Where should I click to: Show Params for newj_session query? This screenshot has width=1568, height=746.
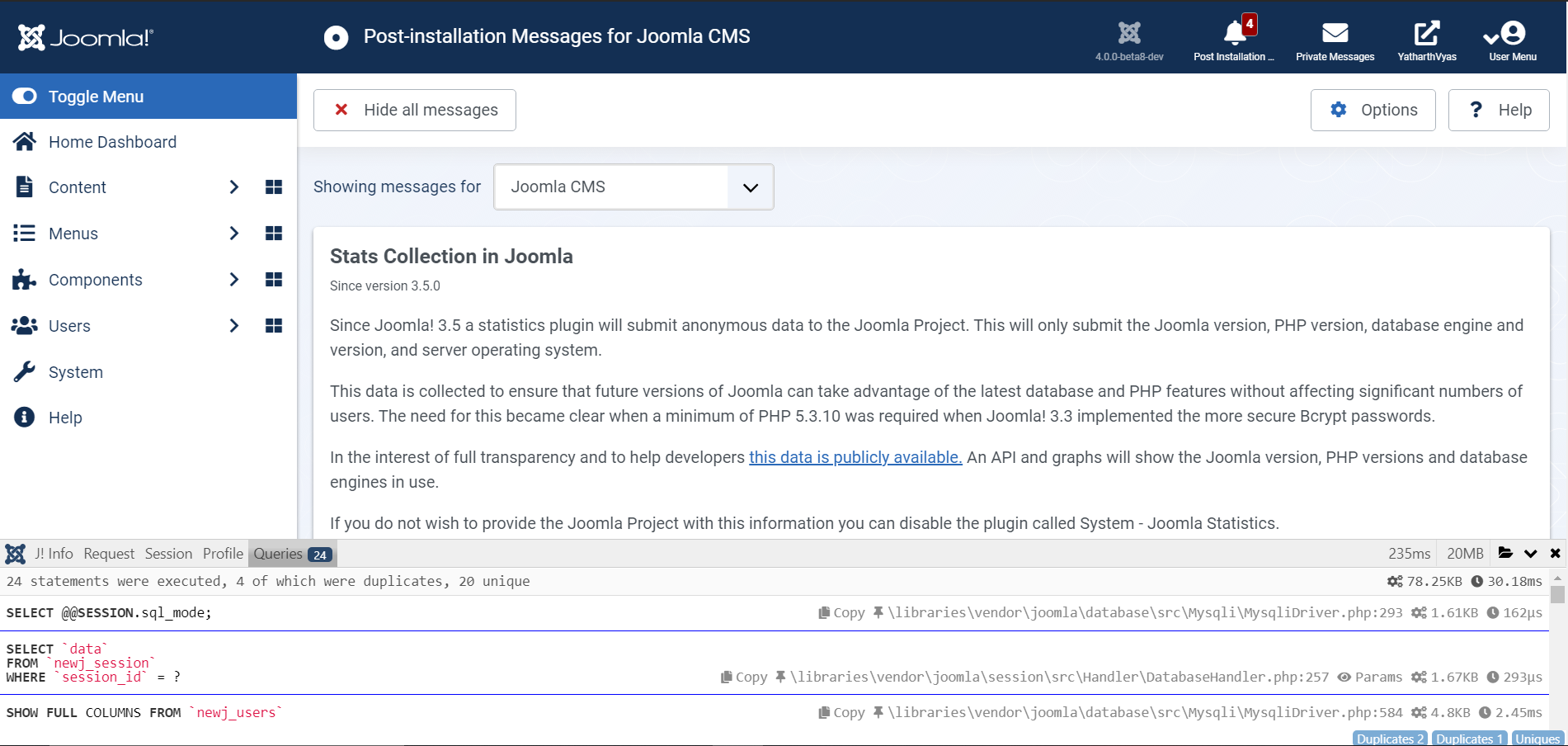1370,677
